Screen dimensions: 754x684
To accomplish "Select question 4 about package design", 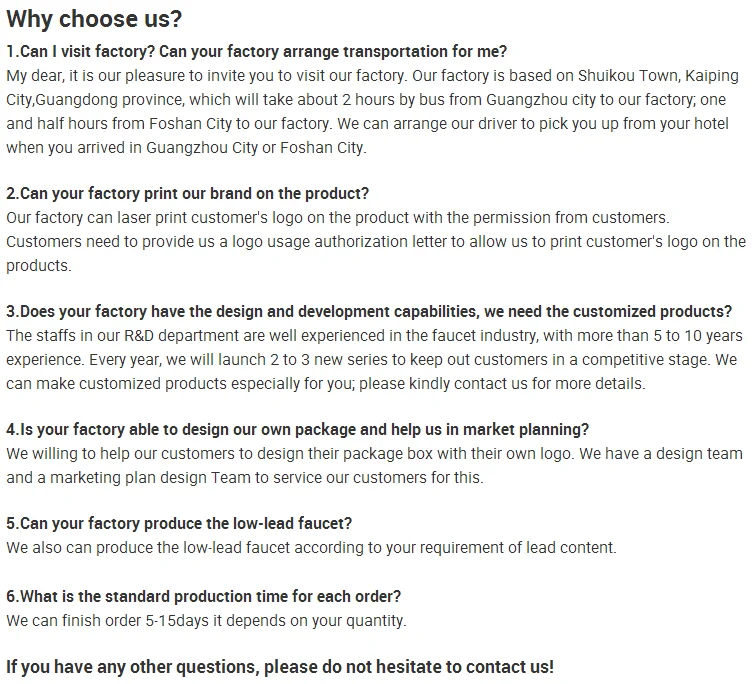I will pyautogui.click(x=297, y=430).
